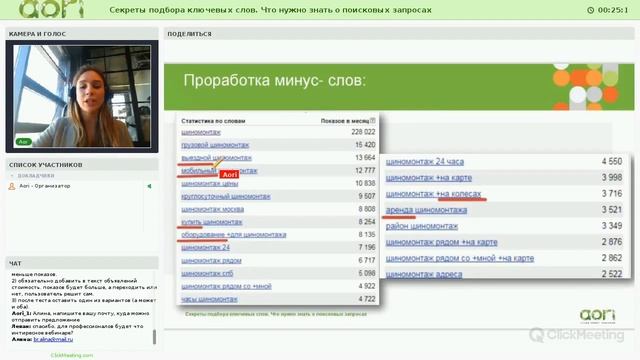This screenshot has height=360, width=640.
Task: Open the 'шиномонтаж спб' link
Action: pyautogui.click(x=207, y=273)
